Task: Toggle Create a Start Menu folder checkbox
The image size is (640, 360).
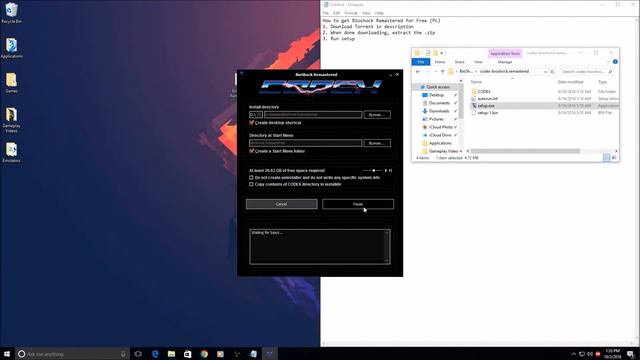Action: [251, 151]
